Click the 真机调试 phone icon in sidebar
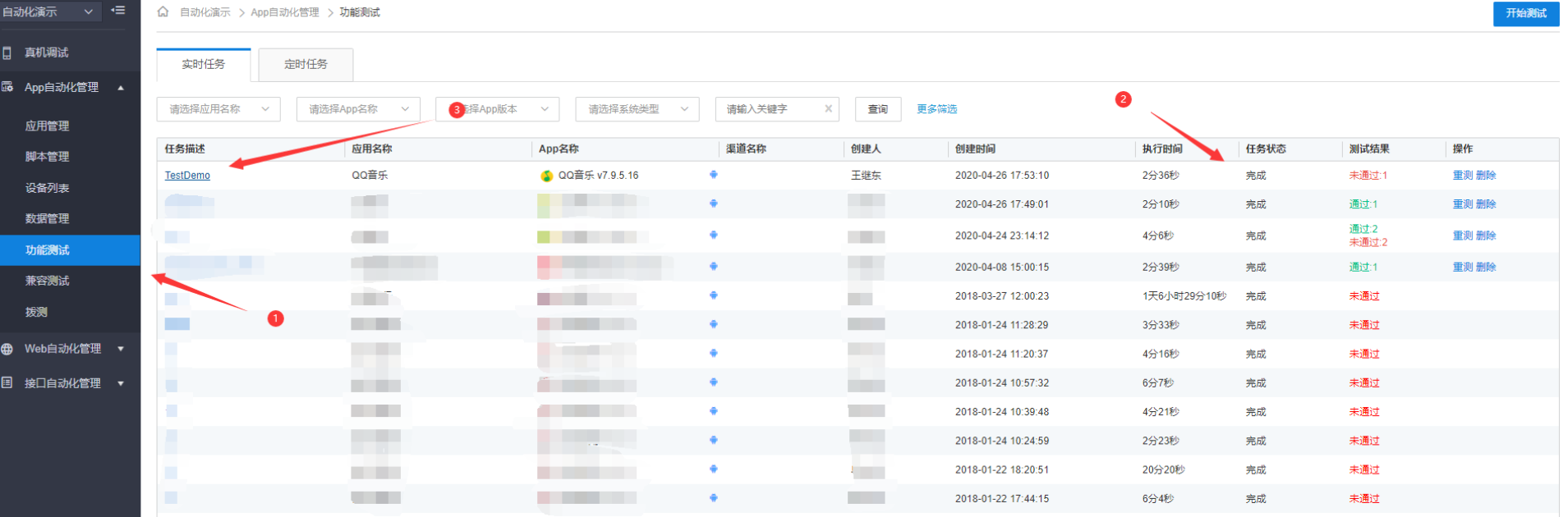The height and width of the screenshot is (517, 1568). [7, 53]
